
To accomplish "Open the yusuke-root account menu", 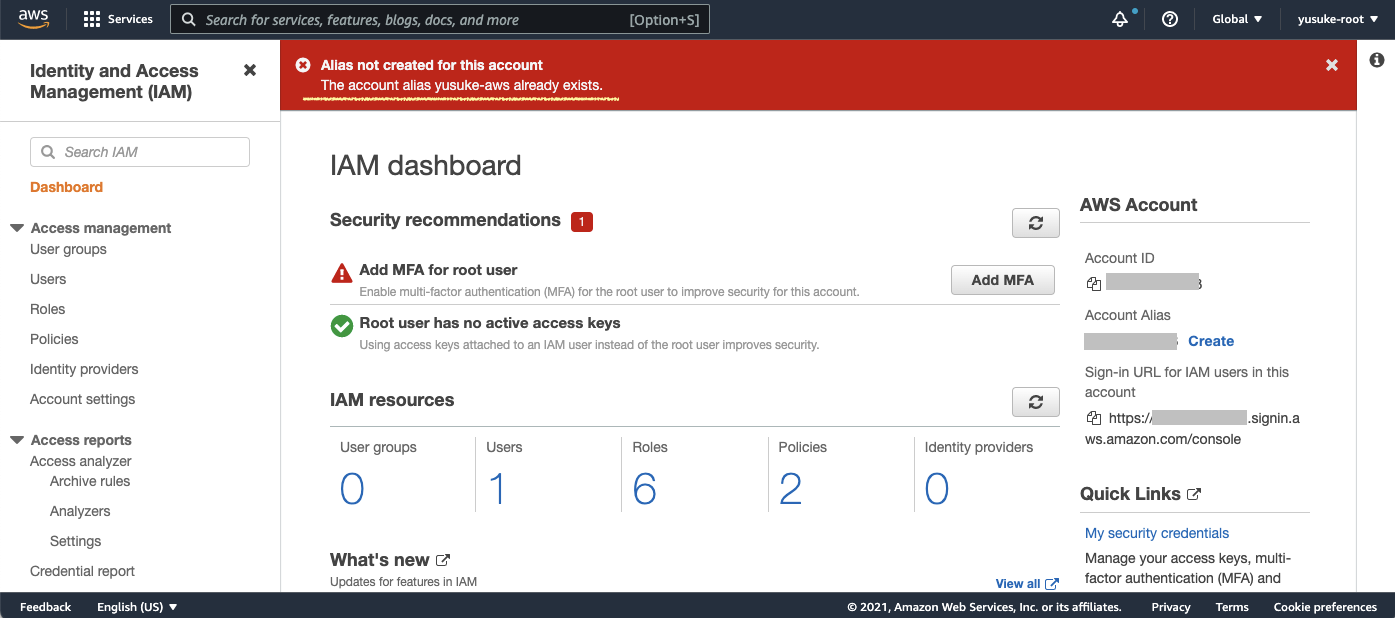I will click(x=1338, y=19).
